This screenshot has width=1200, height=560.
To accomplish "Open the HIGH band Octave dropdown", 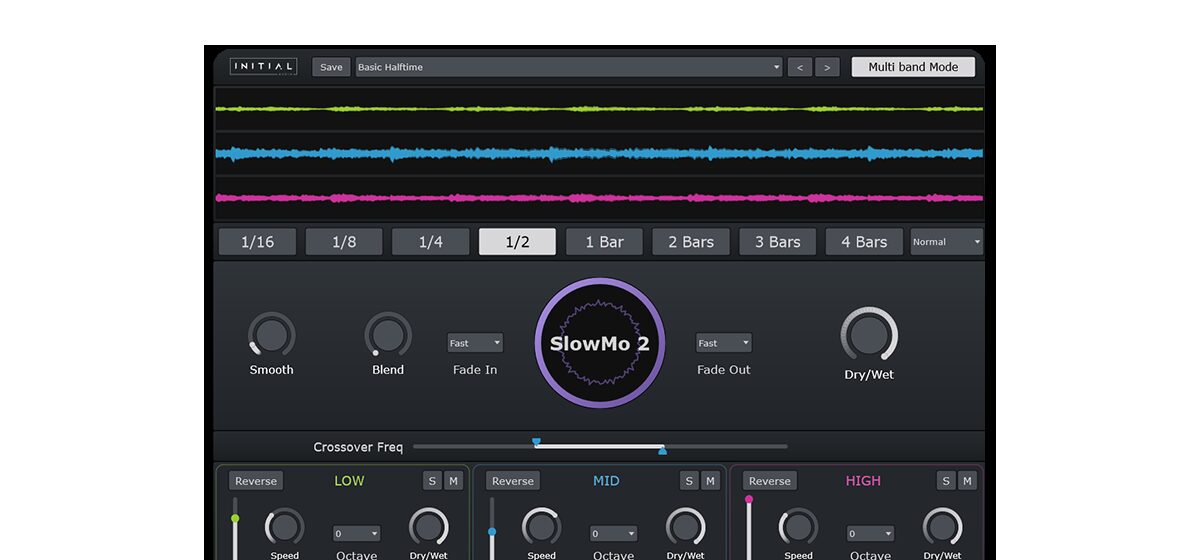I will click(x=871, y=534).
